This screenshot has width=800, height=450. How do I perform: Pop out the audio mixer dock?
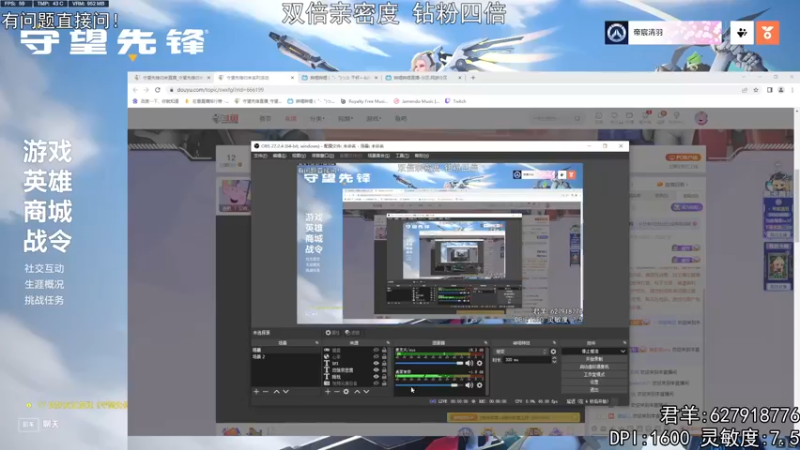point(485,343)
